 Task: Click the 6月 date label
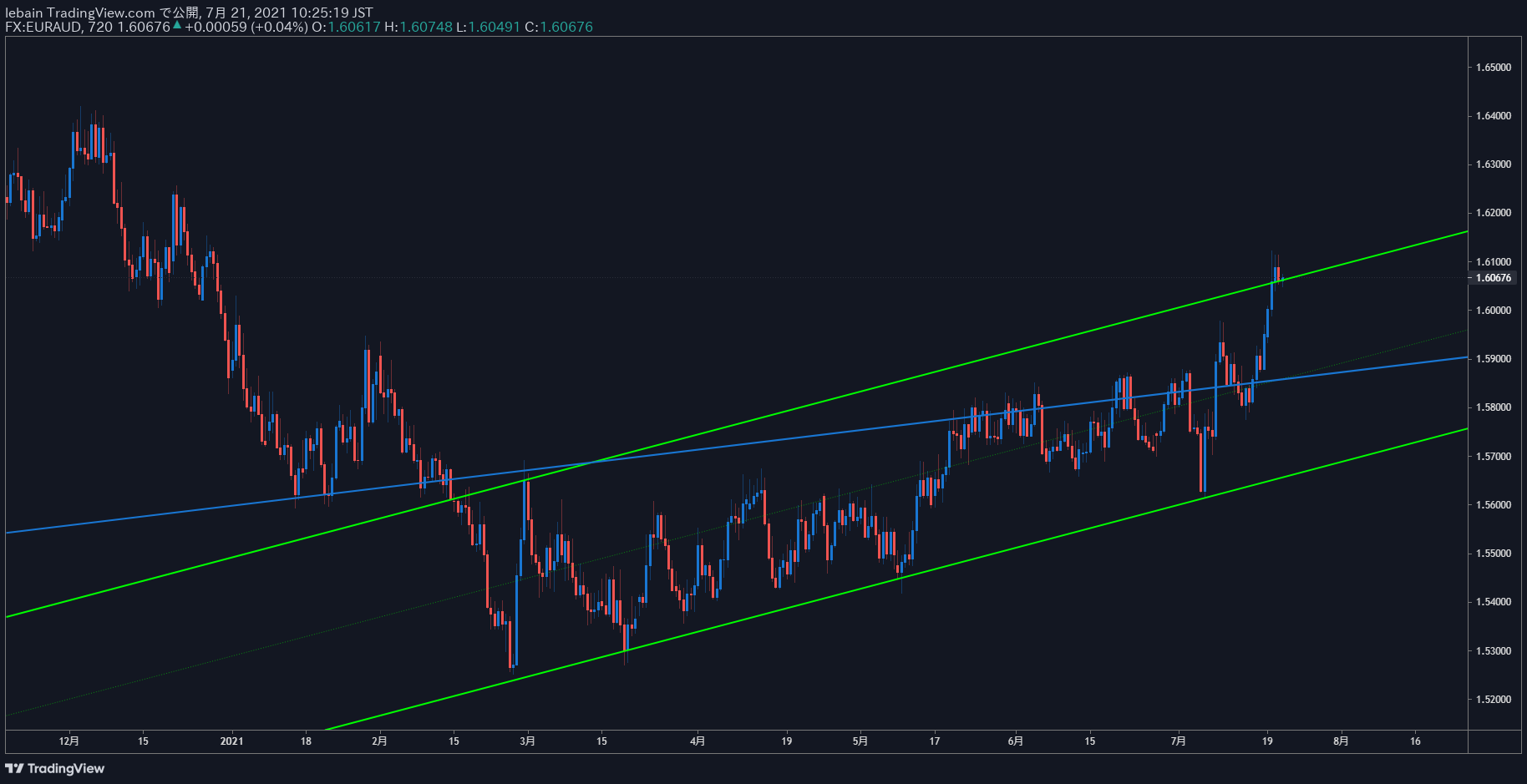1015,741
